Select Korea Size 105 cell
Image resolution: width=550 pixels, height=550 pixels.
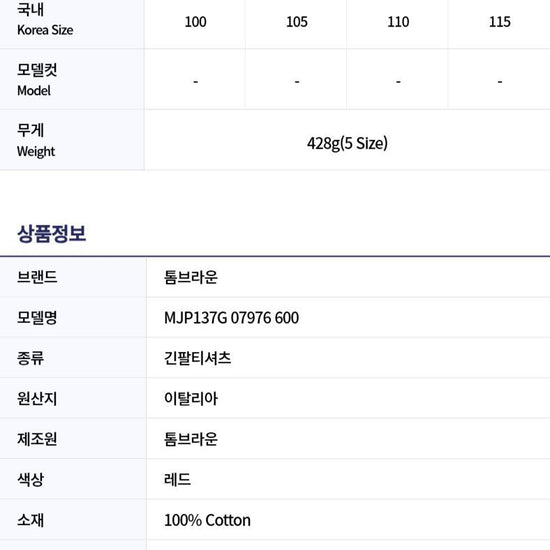click(296, 22)
